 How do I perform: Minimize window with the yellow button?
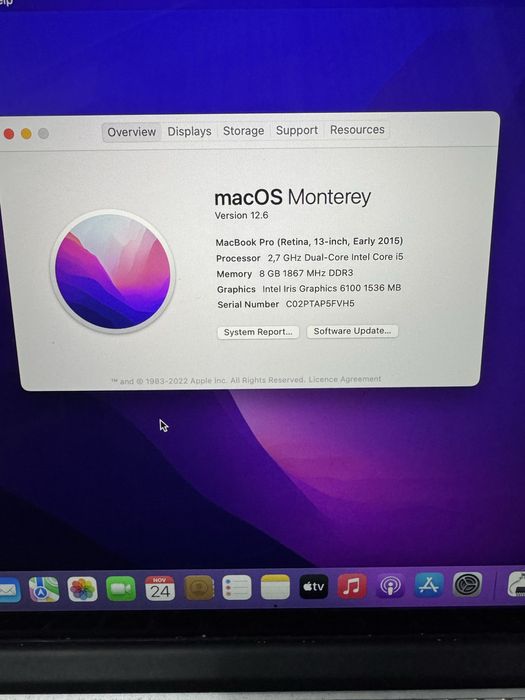tap(26, 133)
